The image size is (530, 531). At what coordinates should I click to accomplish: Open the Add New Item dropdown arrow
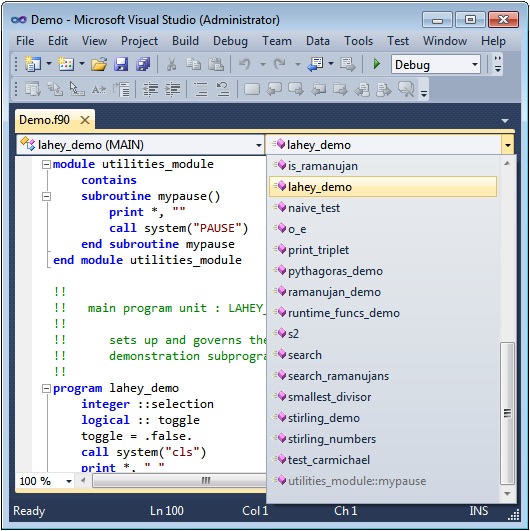click(82, 64)
